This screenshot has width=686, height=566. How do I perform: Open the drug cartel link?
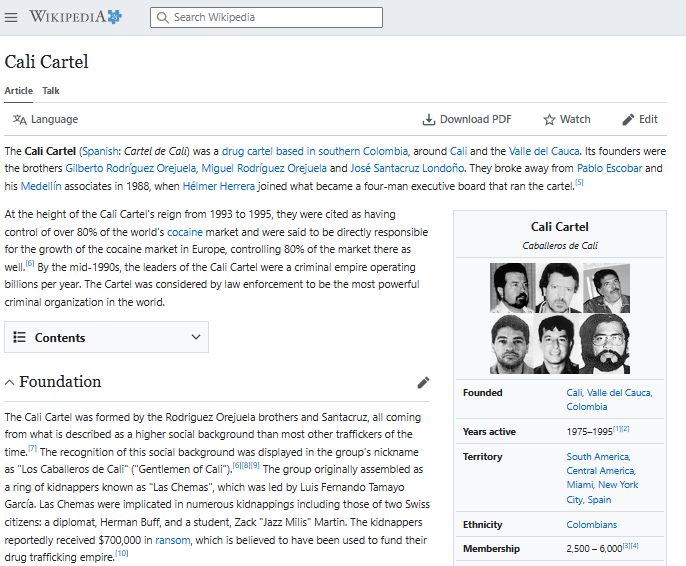pos(315,151)
